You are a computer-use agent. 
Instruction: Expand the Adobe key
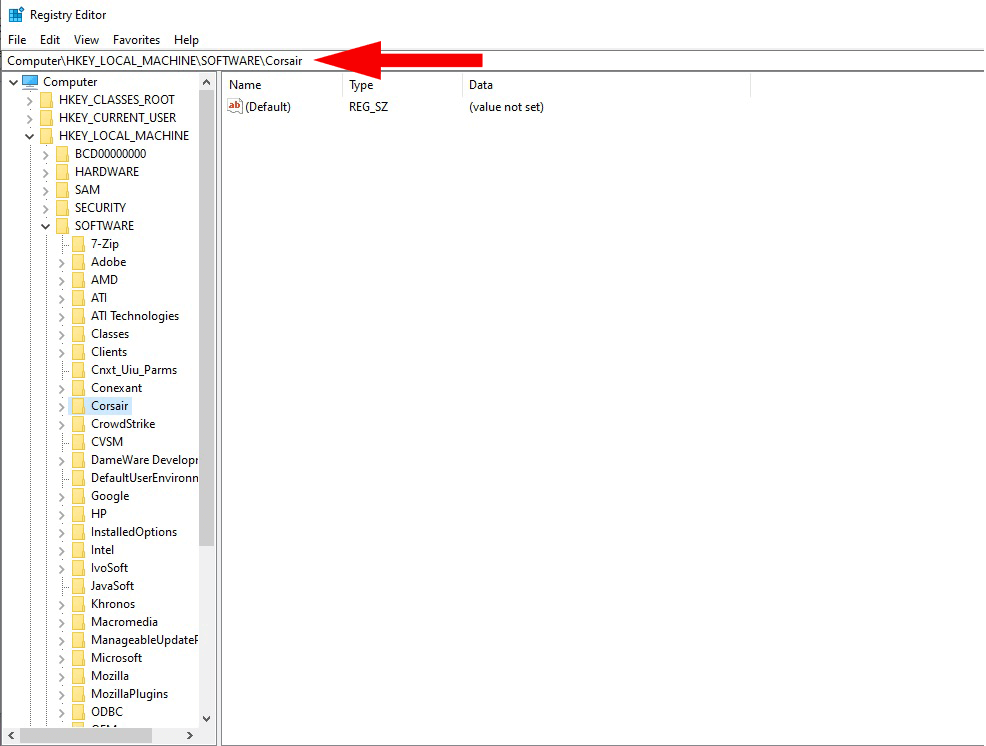(61, 262)
